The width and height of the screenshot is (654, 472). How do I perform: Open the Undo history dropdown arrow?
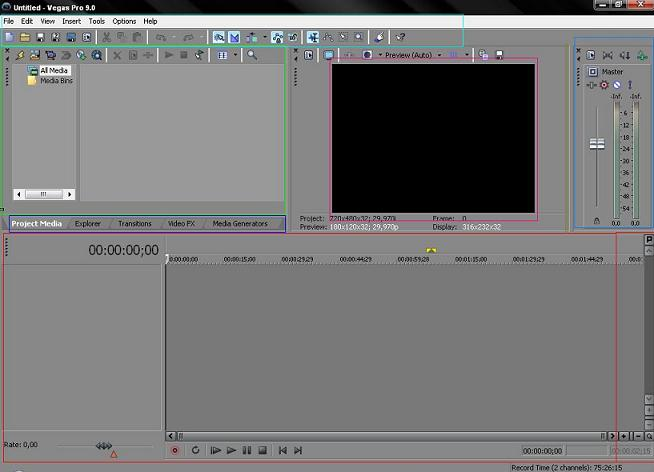pos(174,37)
